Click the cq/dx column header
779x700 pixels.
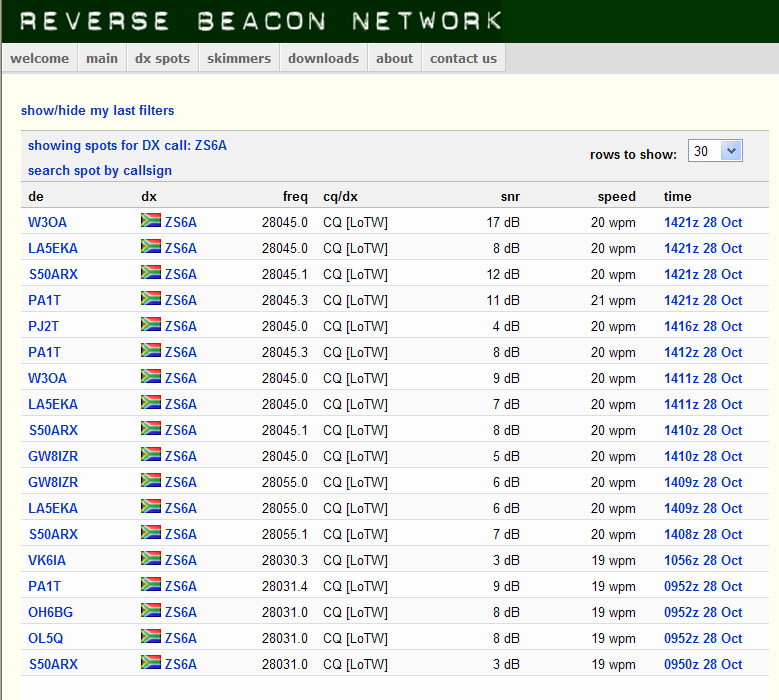click(340, 197)
